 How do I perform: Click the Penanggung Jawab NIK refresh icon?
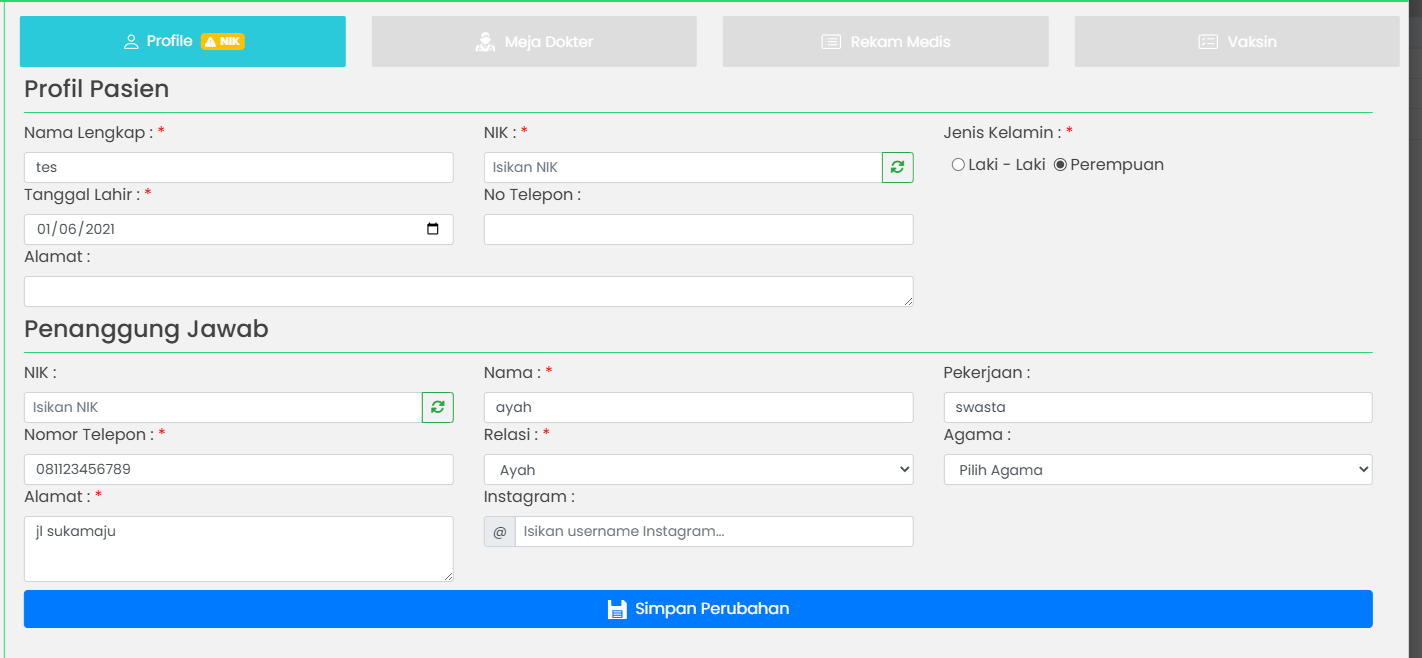click(x=437, y=408)
